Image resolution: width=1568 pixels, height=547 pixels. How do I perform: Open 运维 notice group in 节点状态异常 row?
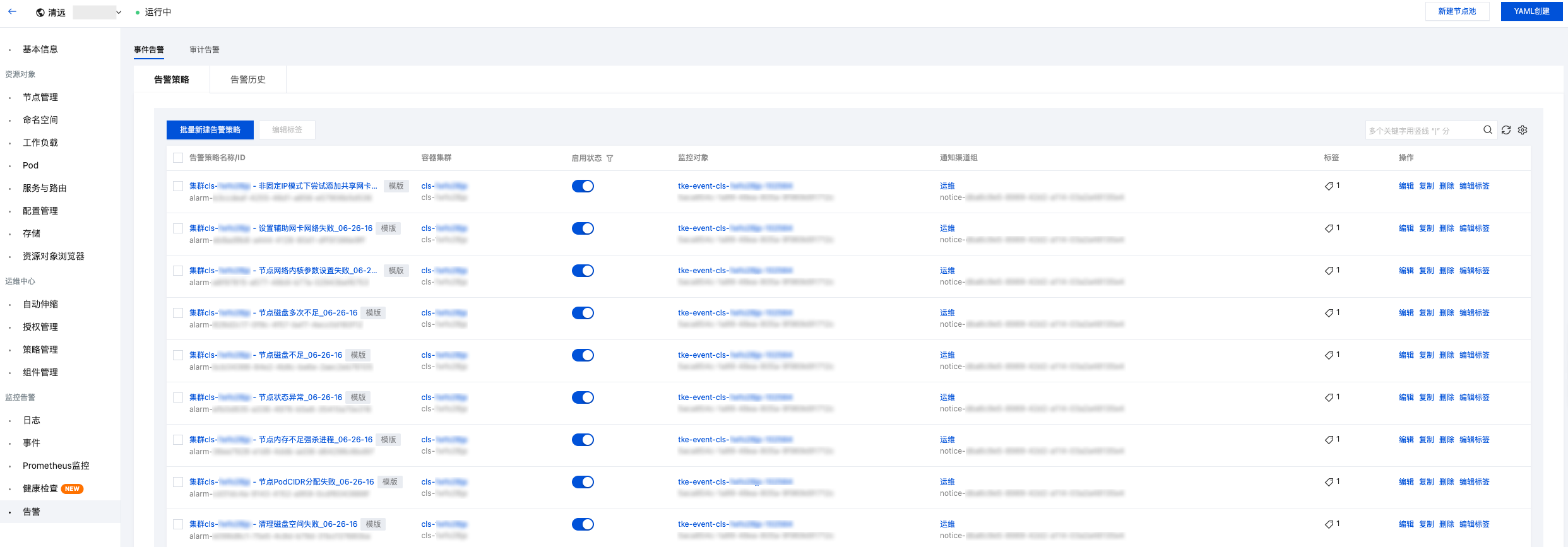click(x=947, y=397)
